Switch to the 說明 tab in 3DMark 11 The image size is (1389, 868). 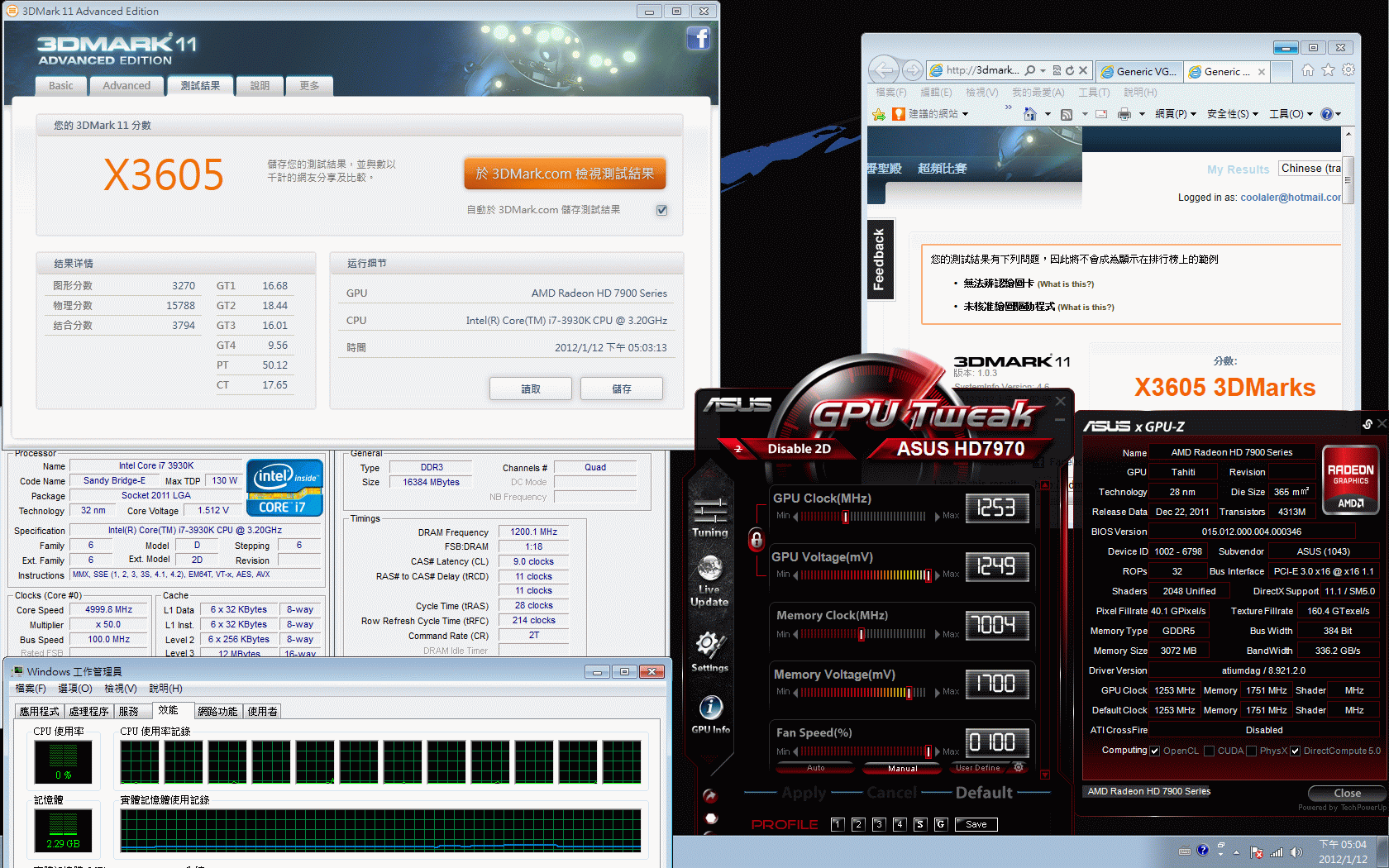pos(260,85)
